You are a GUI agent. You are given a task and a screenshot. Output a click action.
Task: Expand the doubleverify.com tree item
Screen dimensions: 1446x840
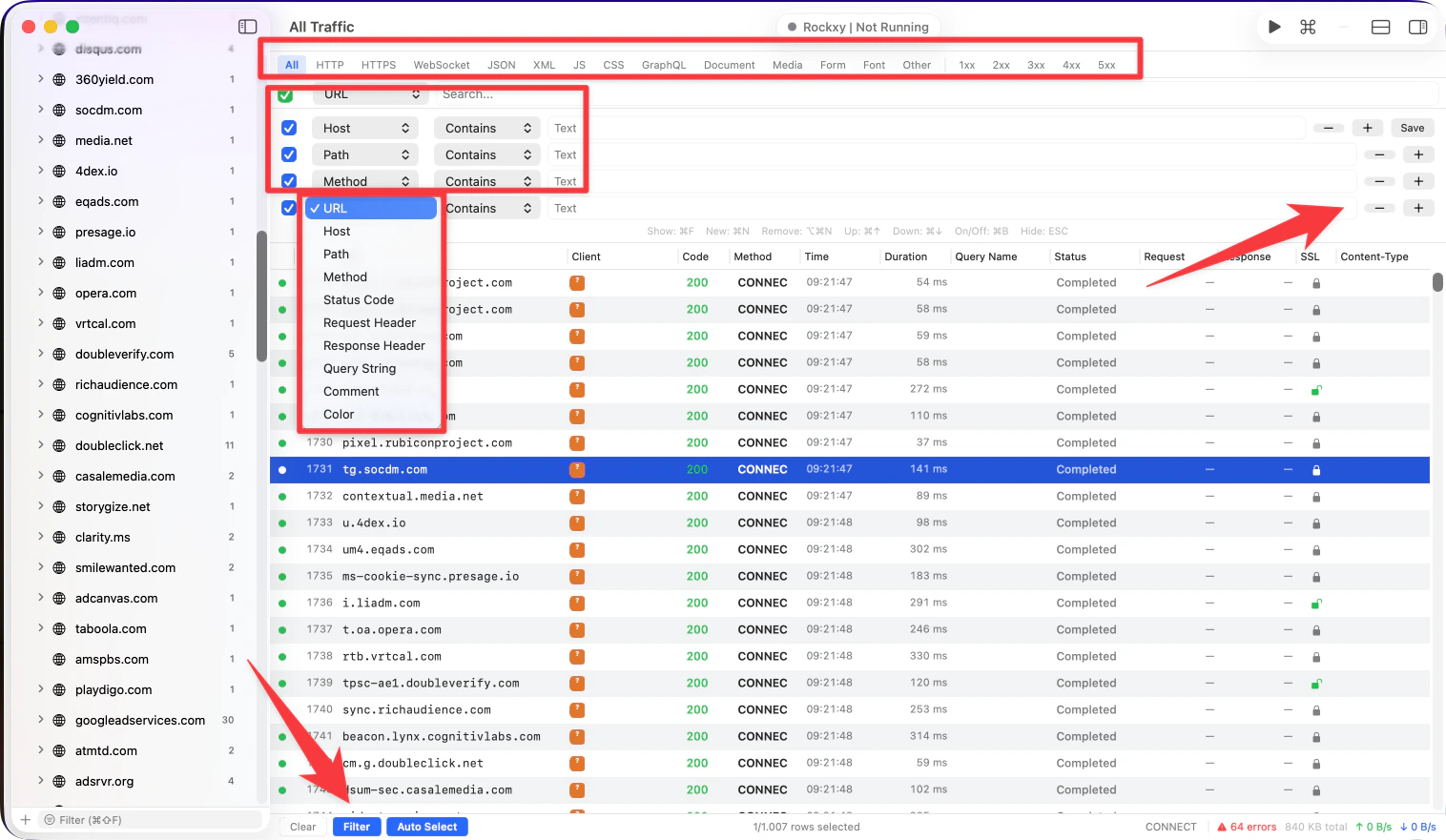click(x=40, y=354)
